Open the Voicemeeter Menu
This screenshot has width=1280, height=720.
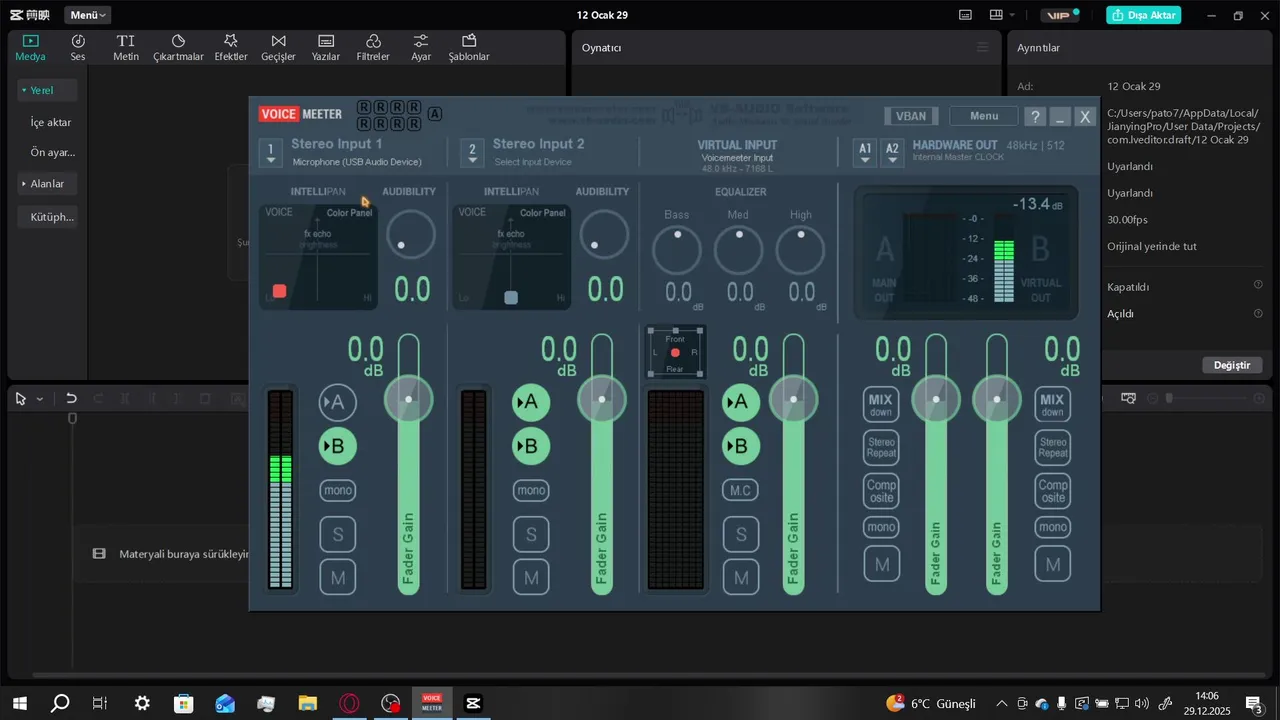(x=984, y=116)
